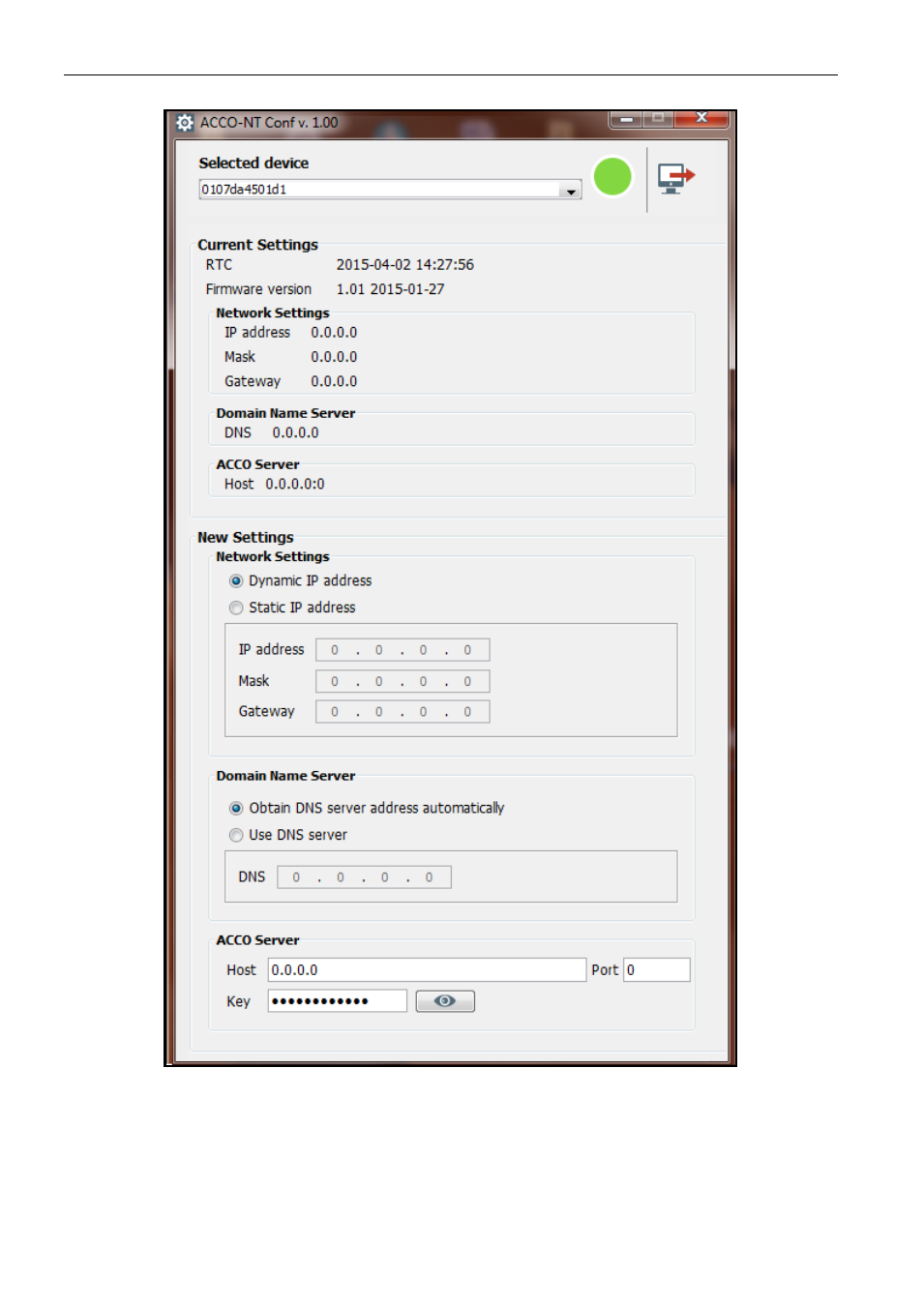Image resolution: width=924 pixels, height=1306 pixels.
Task: Click the new IP address field
Action: (x=402, y=650)
